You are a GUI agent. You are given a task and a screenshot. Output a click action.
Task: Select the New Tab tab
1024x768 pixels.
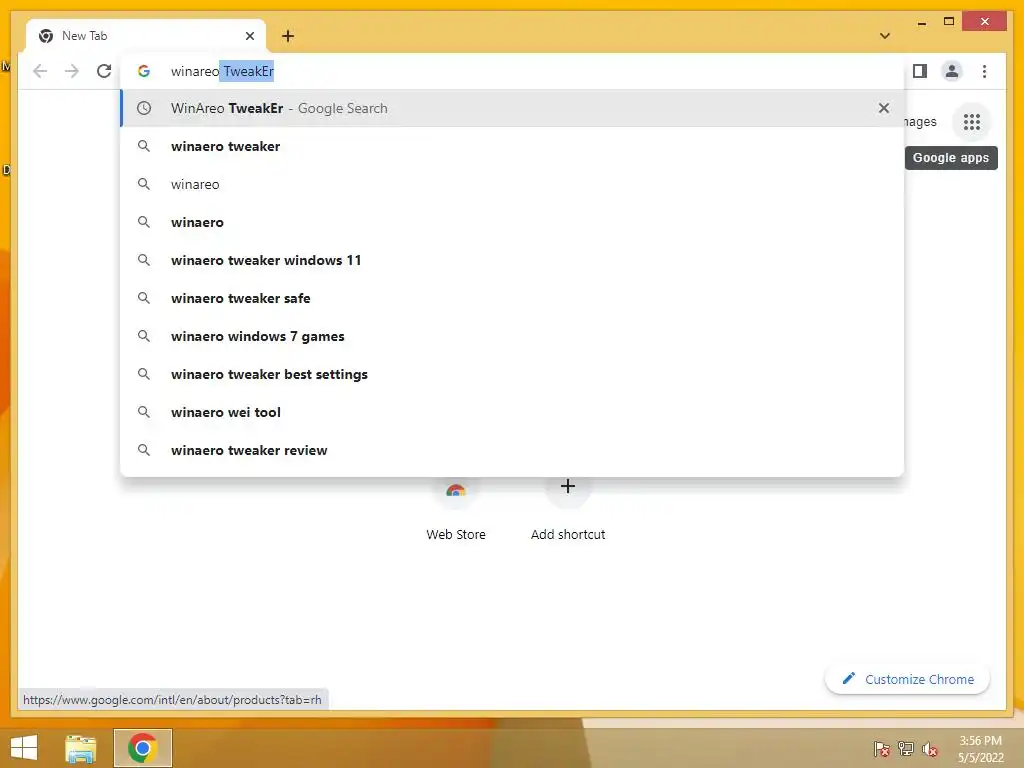pos(146,36)
